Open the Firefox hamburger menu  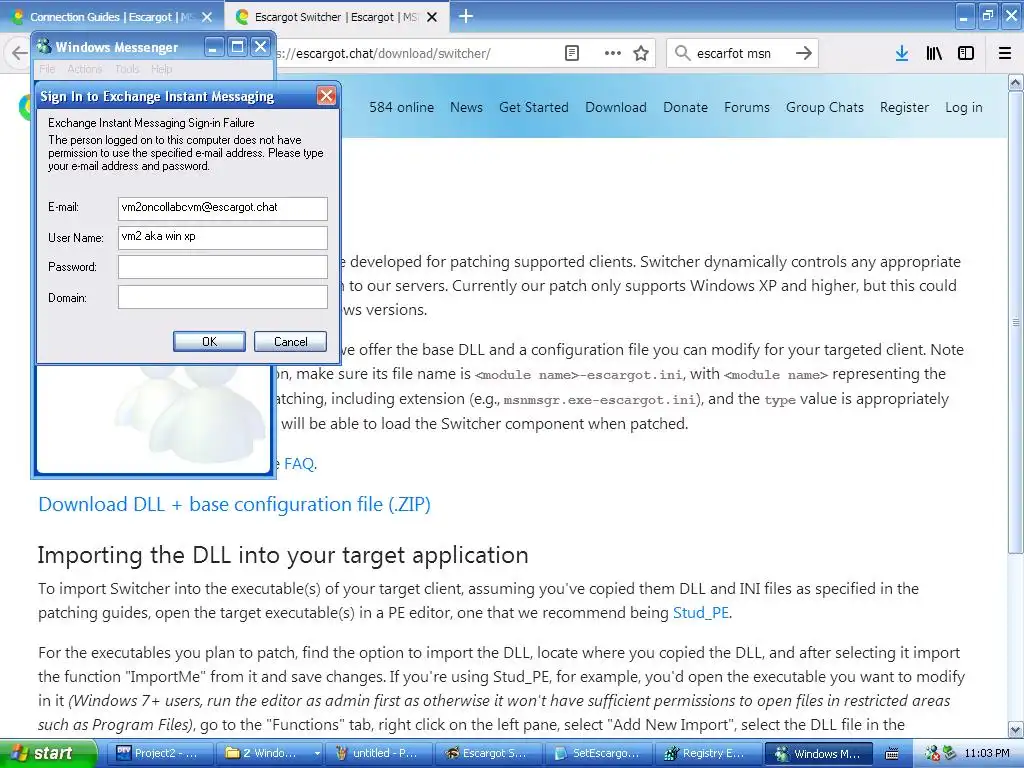coord(1005,53)
